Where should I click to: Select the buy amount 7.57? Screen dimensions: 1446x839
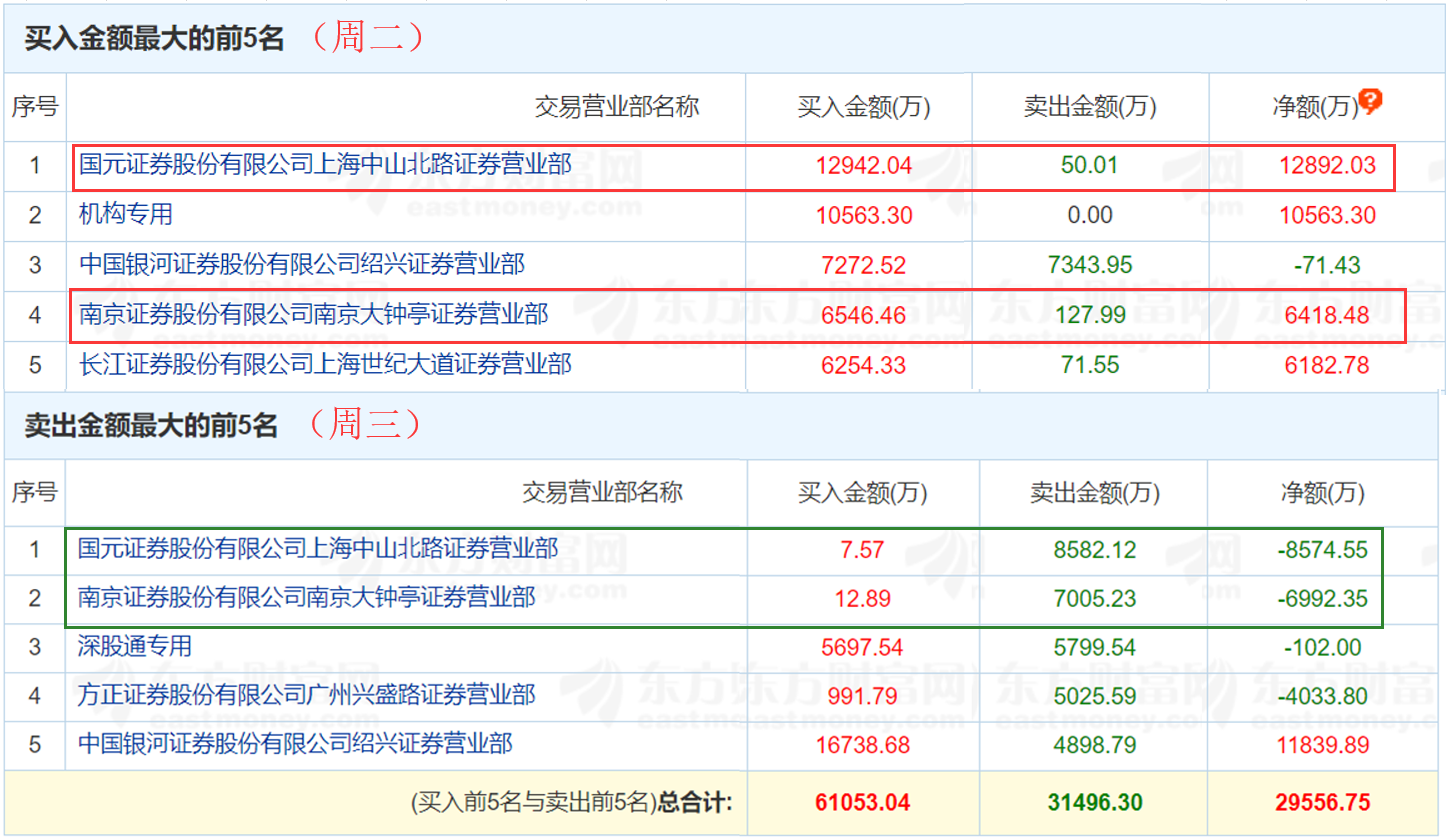pyautogui.click(x=863, y=549)
